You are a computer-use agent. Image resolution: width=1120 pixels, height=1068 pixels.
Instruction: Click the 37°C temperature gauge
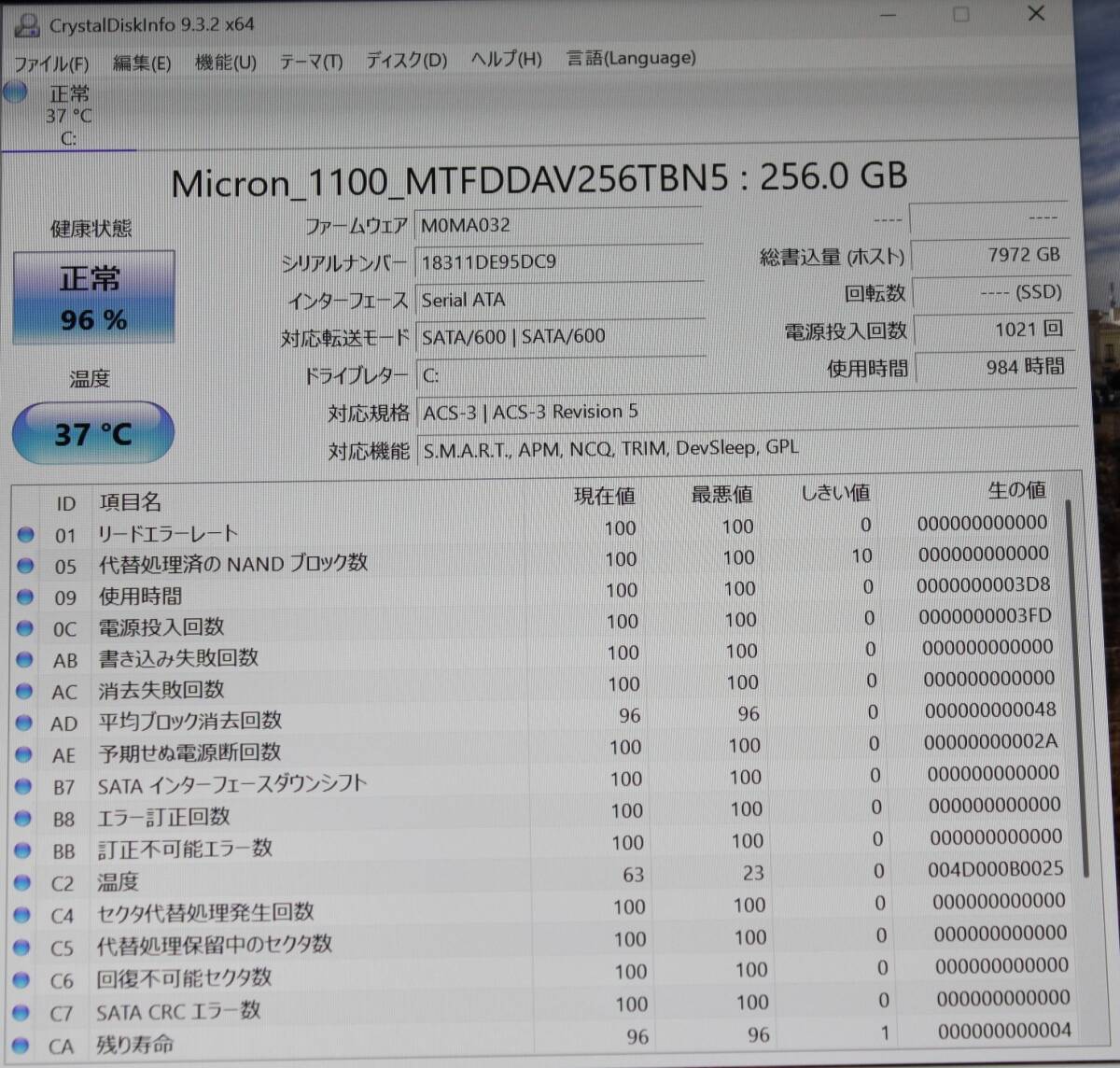pos(92,433)
